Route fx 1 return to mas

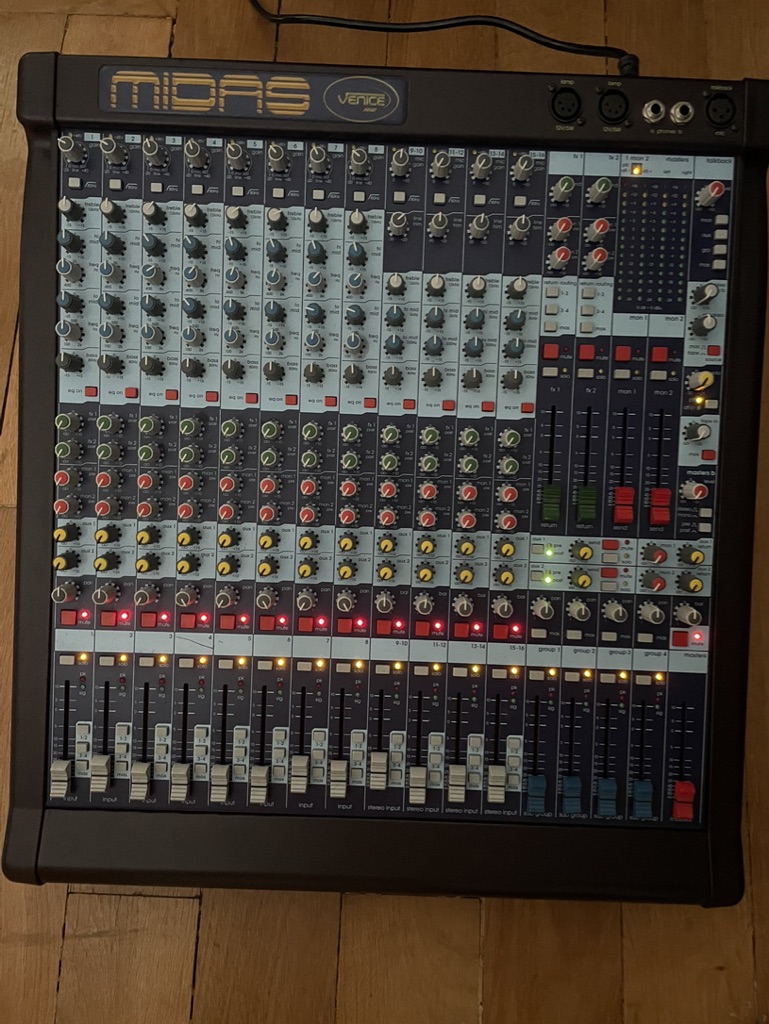pos(551,327)
